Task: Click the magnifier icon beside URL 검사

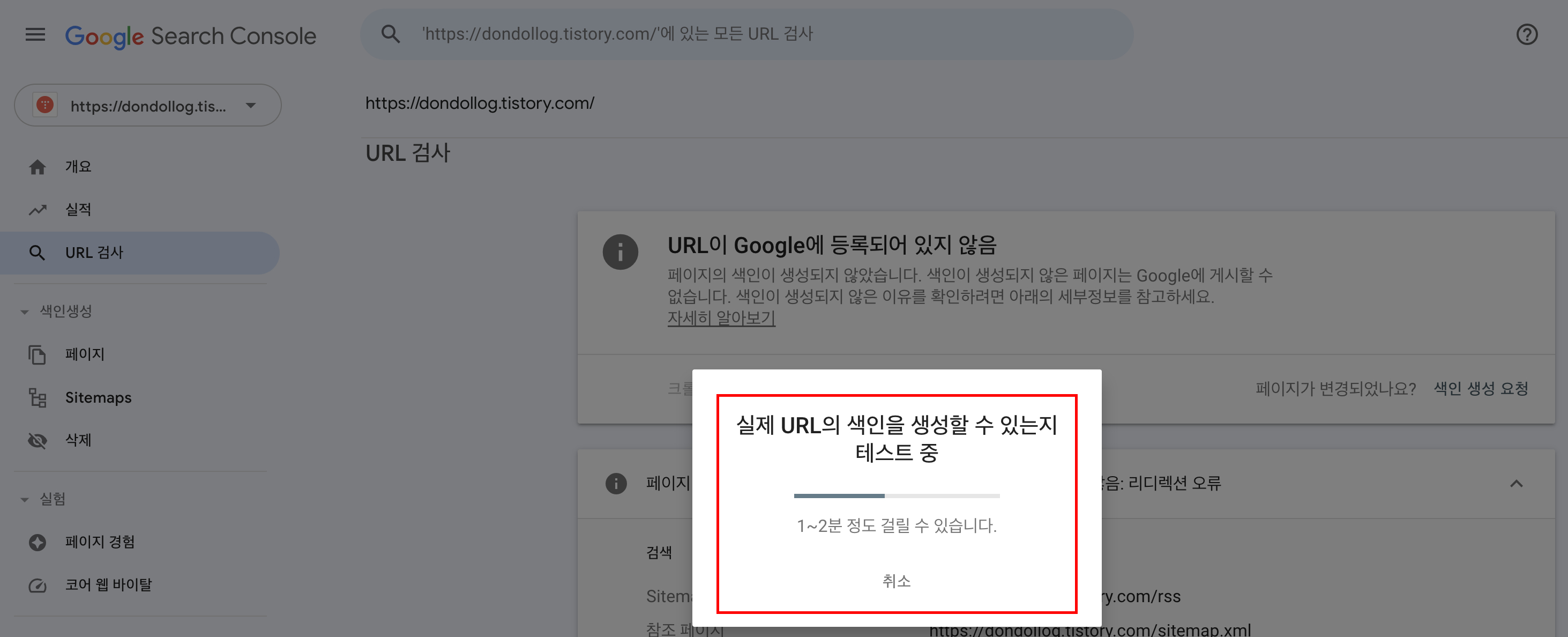Action: click(x=37, y=253)
